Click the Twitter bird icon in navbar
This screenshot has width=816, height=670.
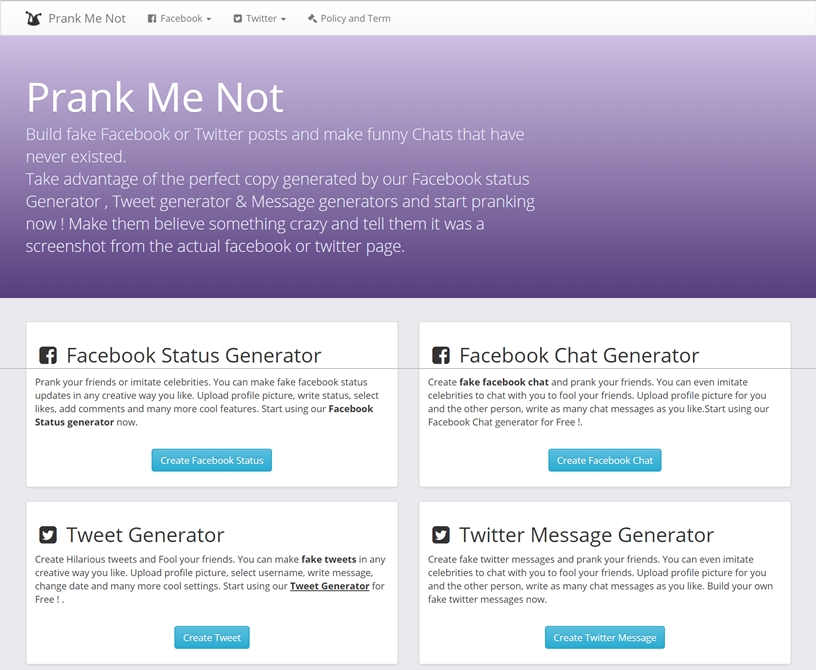238,18
